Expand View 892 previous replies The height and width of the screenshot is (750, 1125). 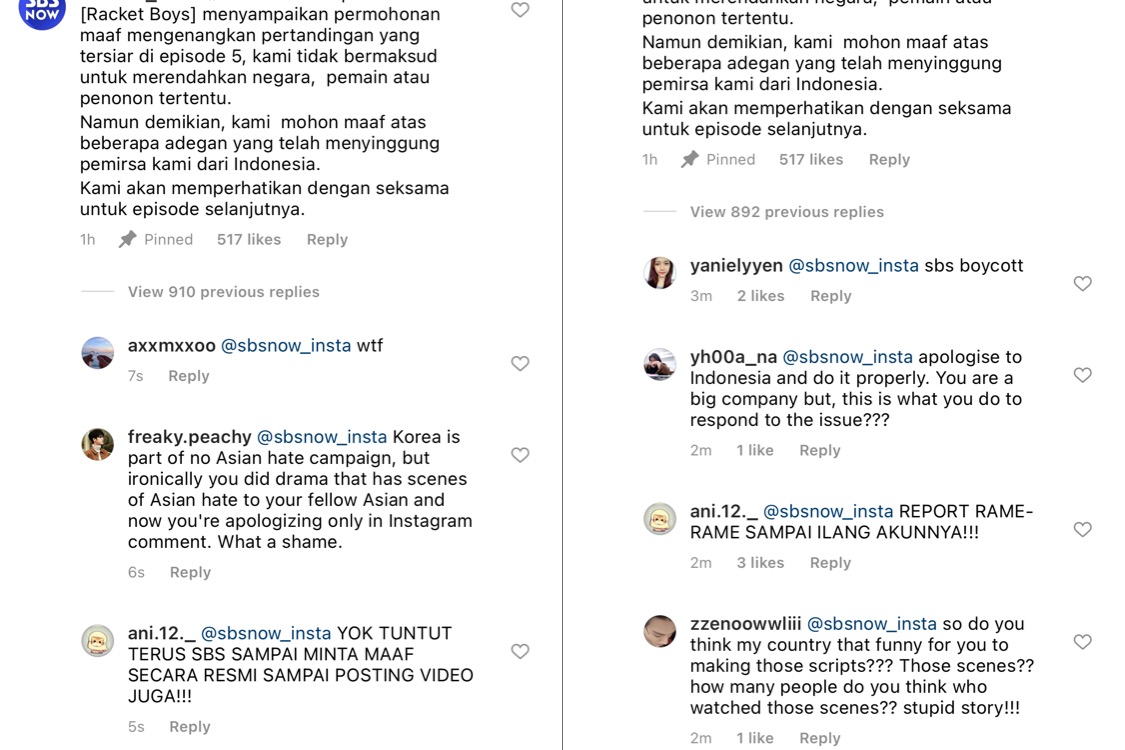tap(786, 212)
